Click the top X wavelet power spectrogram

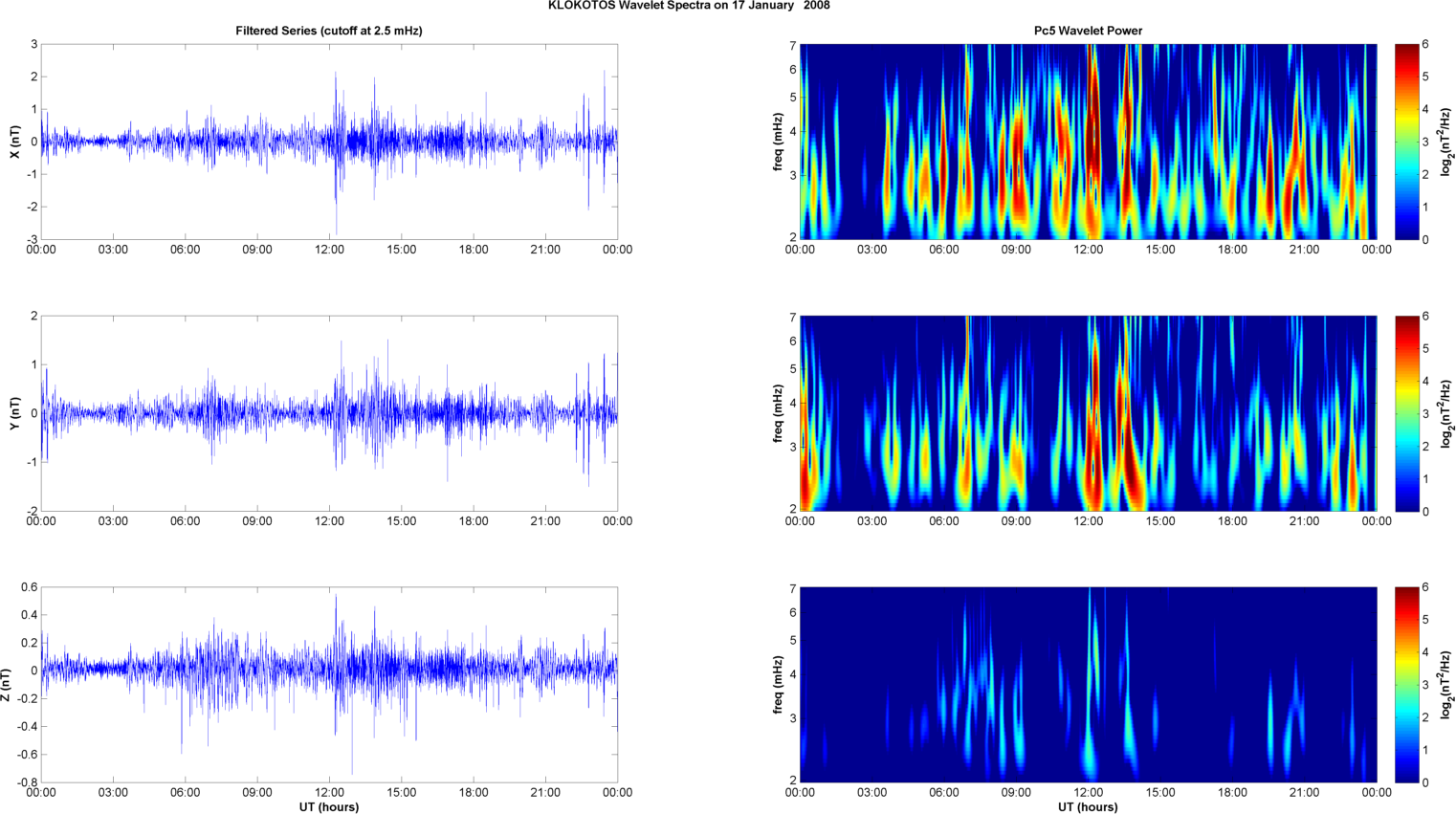1088,142
